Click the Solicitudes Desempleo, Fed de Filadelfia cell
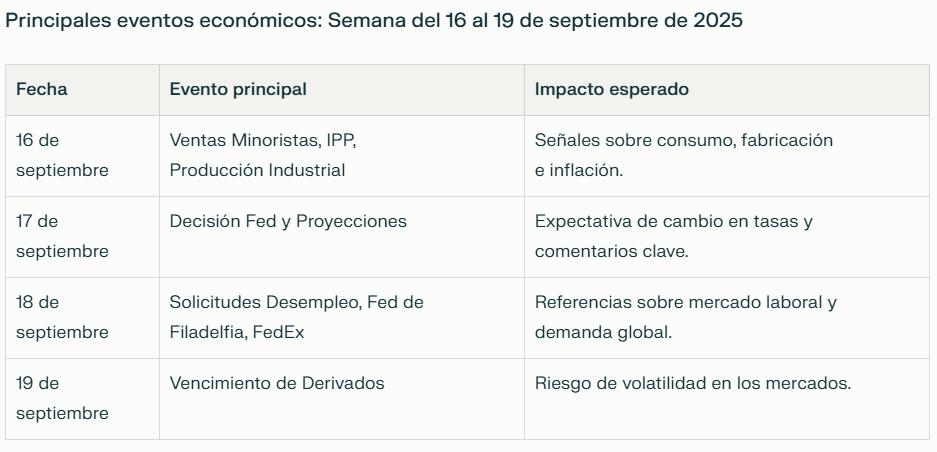 click(x=342, y=318)
